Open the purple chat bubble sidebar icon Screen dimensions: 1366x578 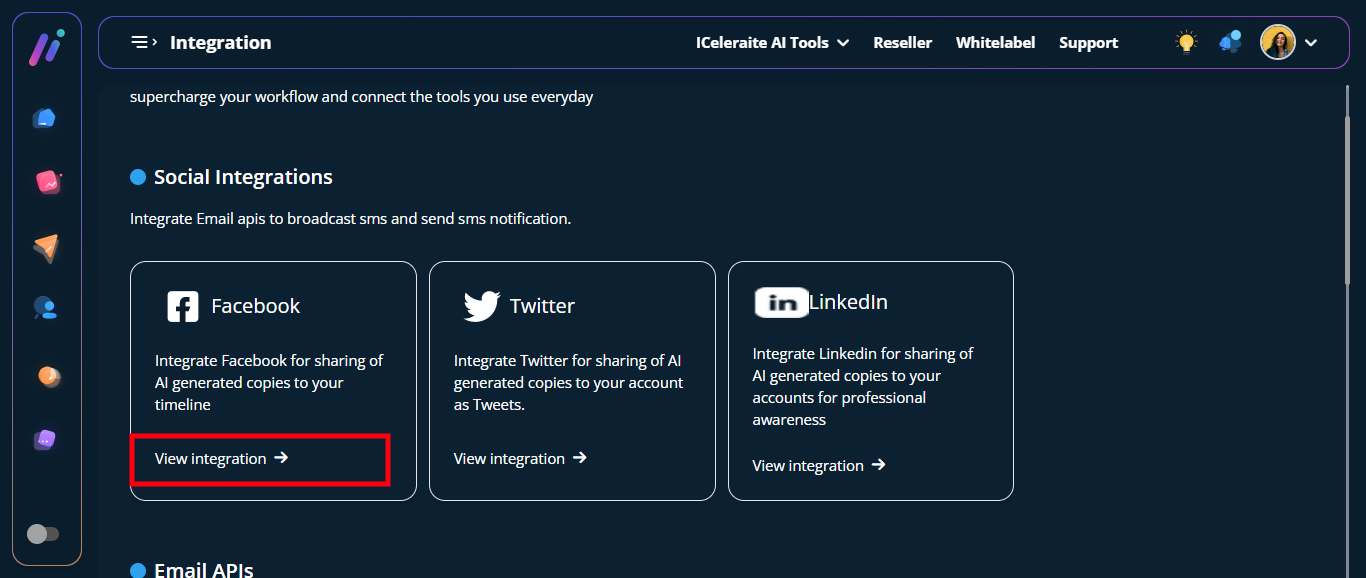(45, 439)
